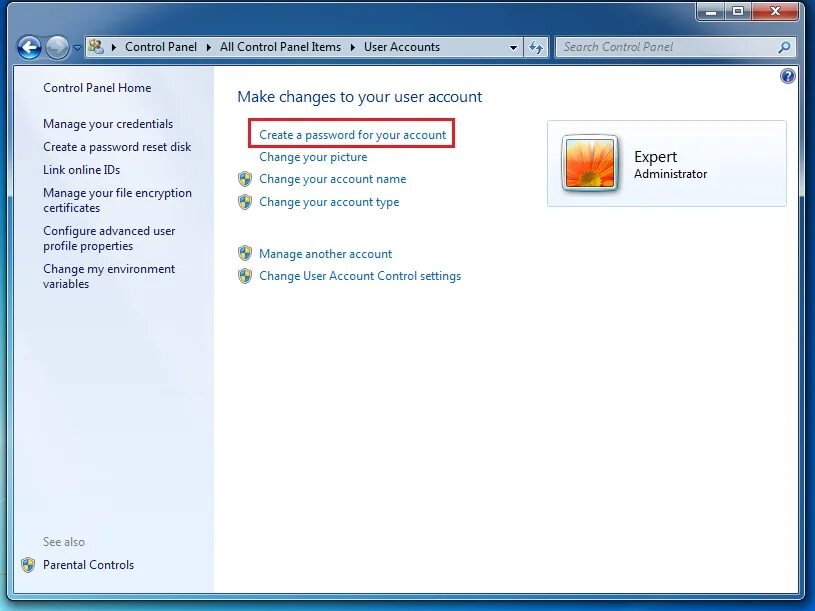
Task: Expand arrow after All Control Panel Items
Action: pos(352,47)
